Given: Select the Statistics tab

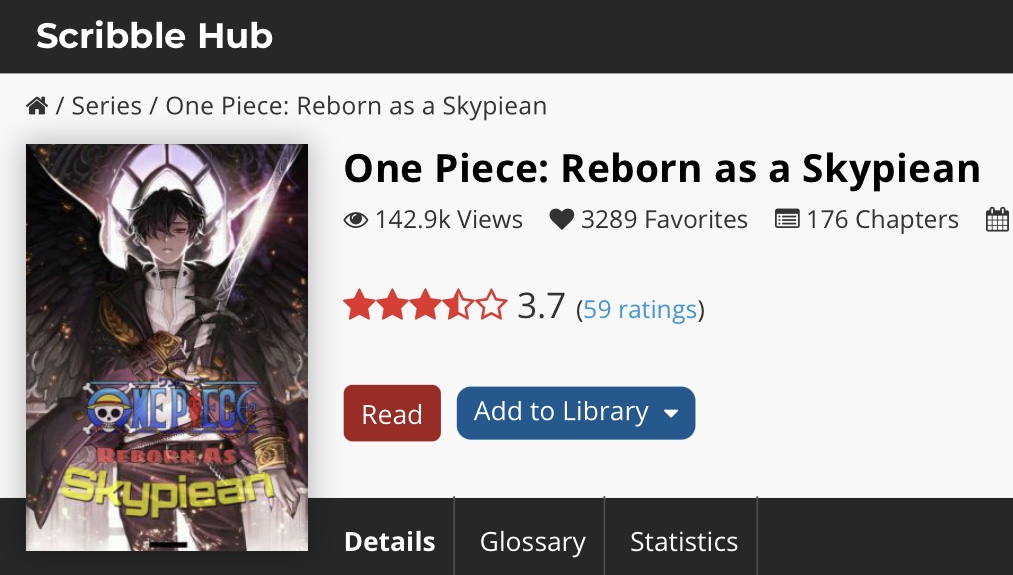Looking at the screenshot, I should [684, 542].
